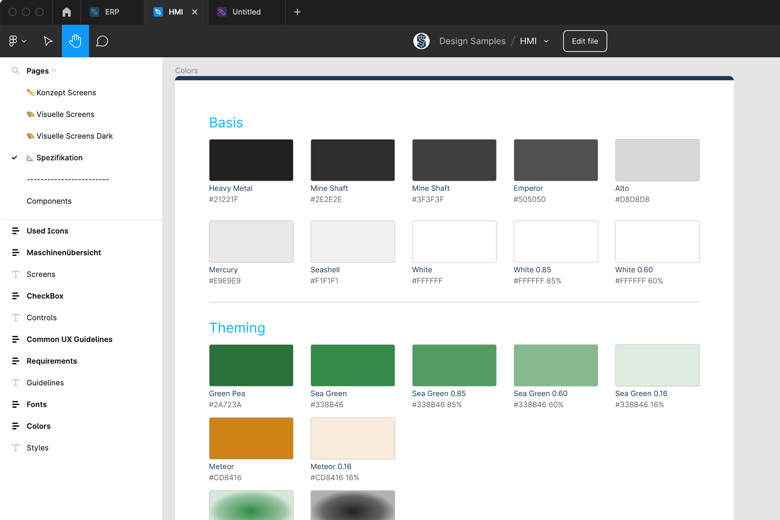Screen dimensions: 780x520
Task: Click the Mine Shaft #2E2E2E swatch
Action: [x=352, y=160]
